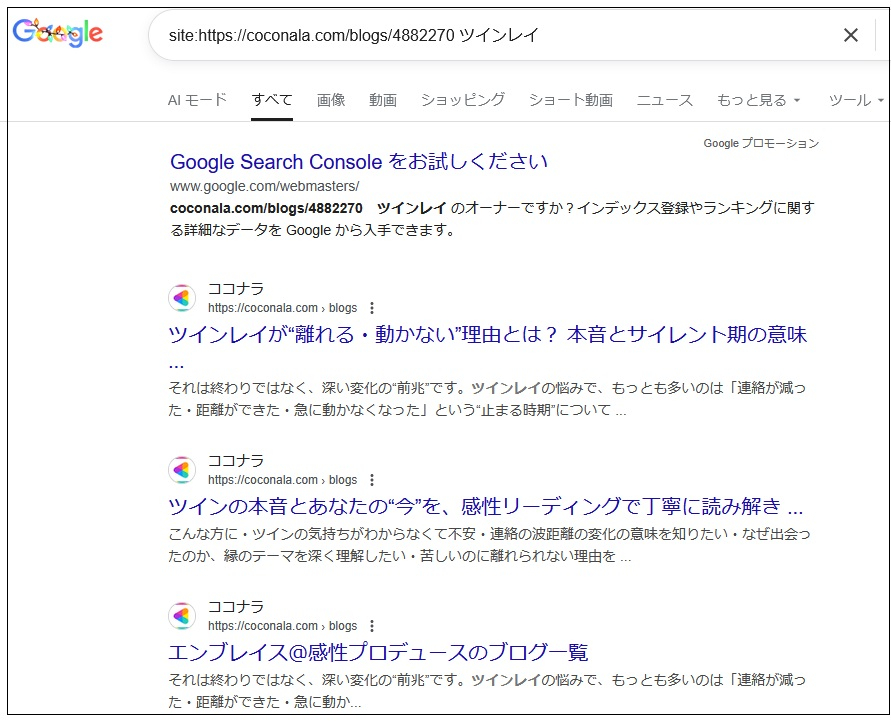Open three-dot menu for the ツインレイが“離れる result
The height and width of the screenshot is (722, 891).
click(372, 308)
